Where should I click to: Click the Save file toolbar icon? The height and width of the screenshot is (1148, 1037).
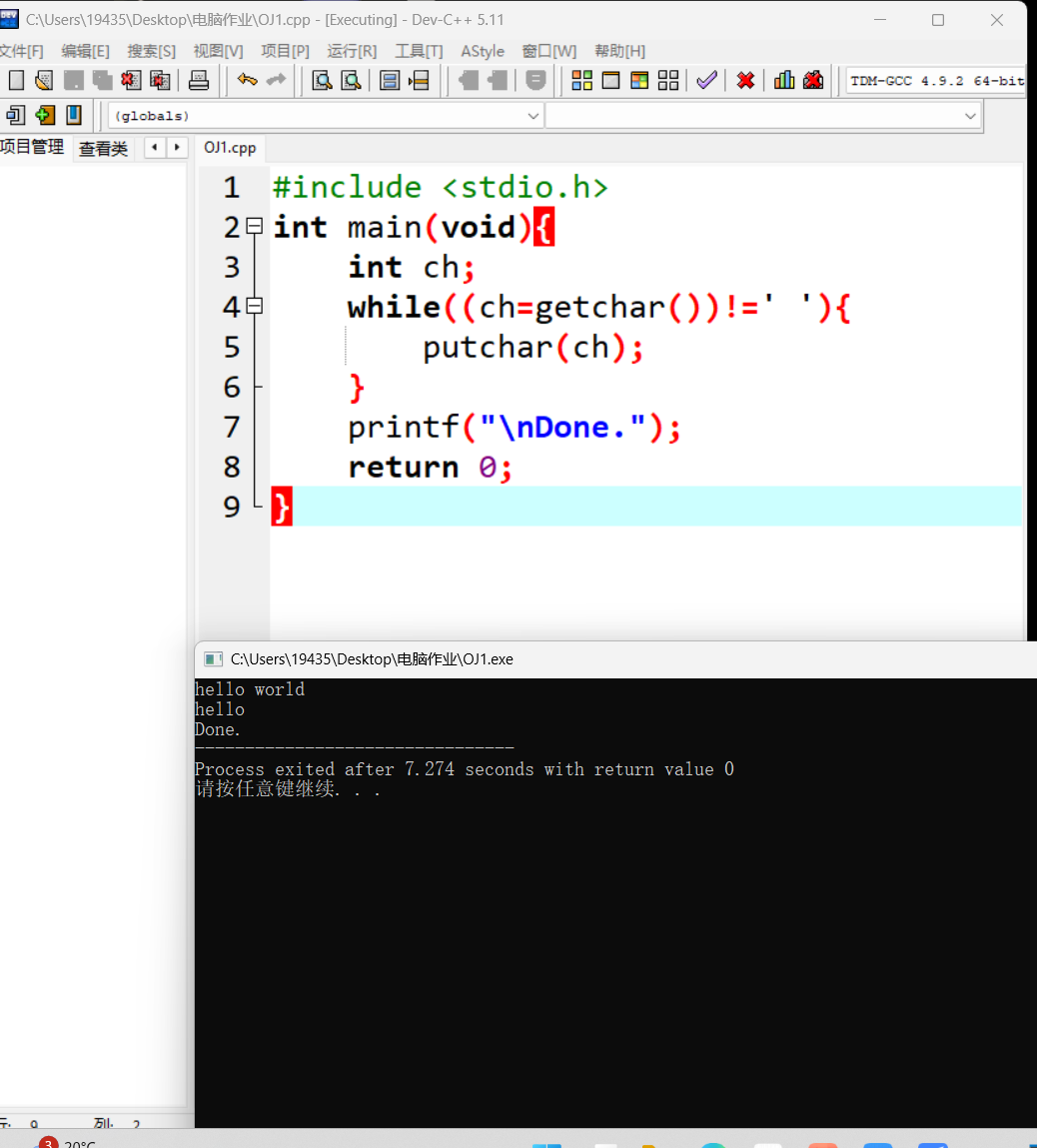pyautogui.click(x=73, y=80)
